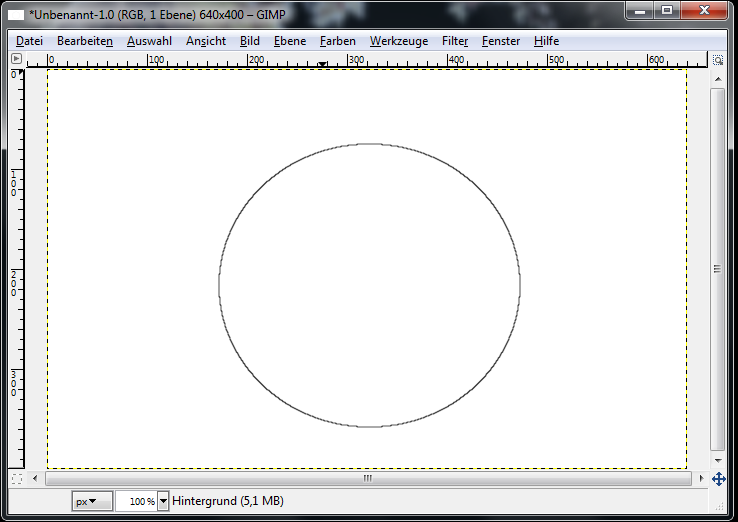Open the Filter menu

[x=455, y=41]
